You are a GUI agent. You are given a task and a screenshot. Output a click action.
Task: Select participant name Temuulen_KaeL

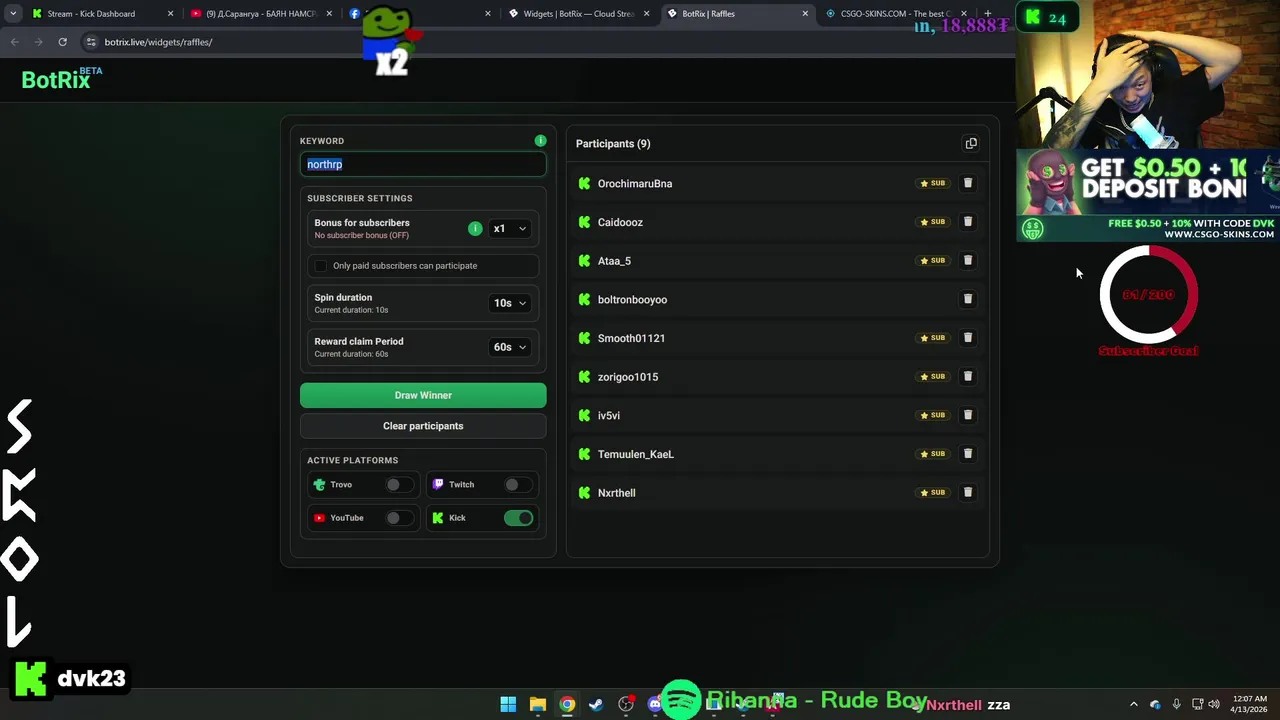(x=636, y=454)
